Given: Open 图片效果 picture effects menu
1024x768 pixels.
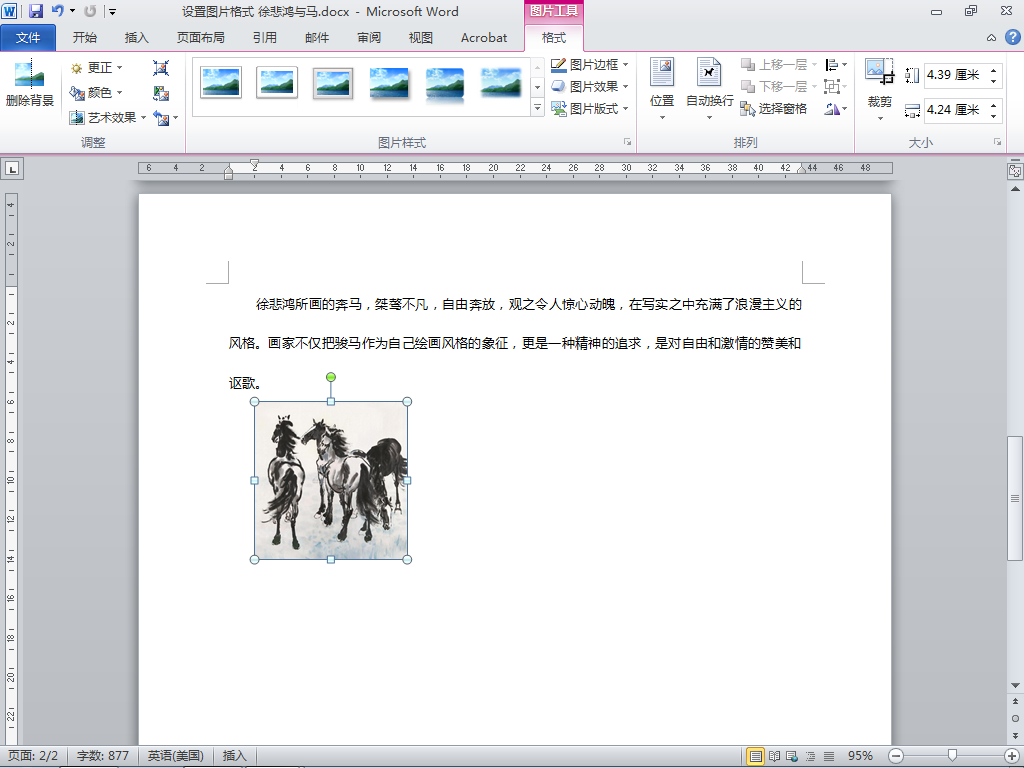Looking at the screenshot, I should (590, 86).
